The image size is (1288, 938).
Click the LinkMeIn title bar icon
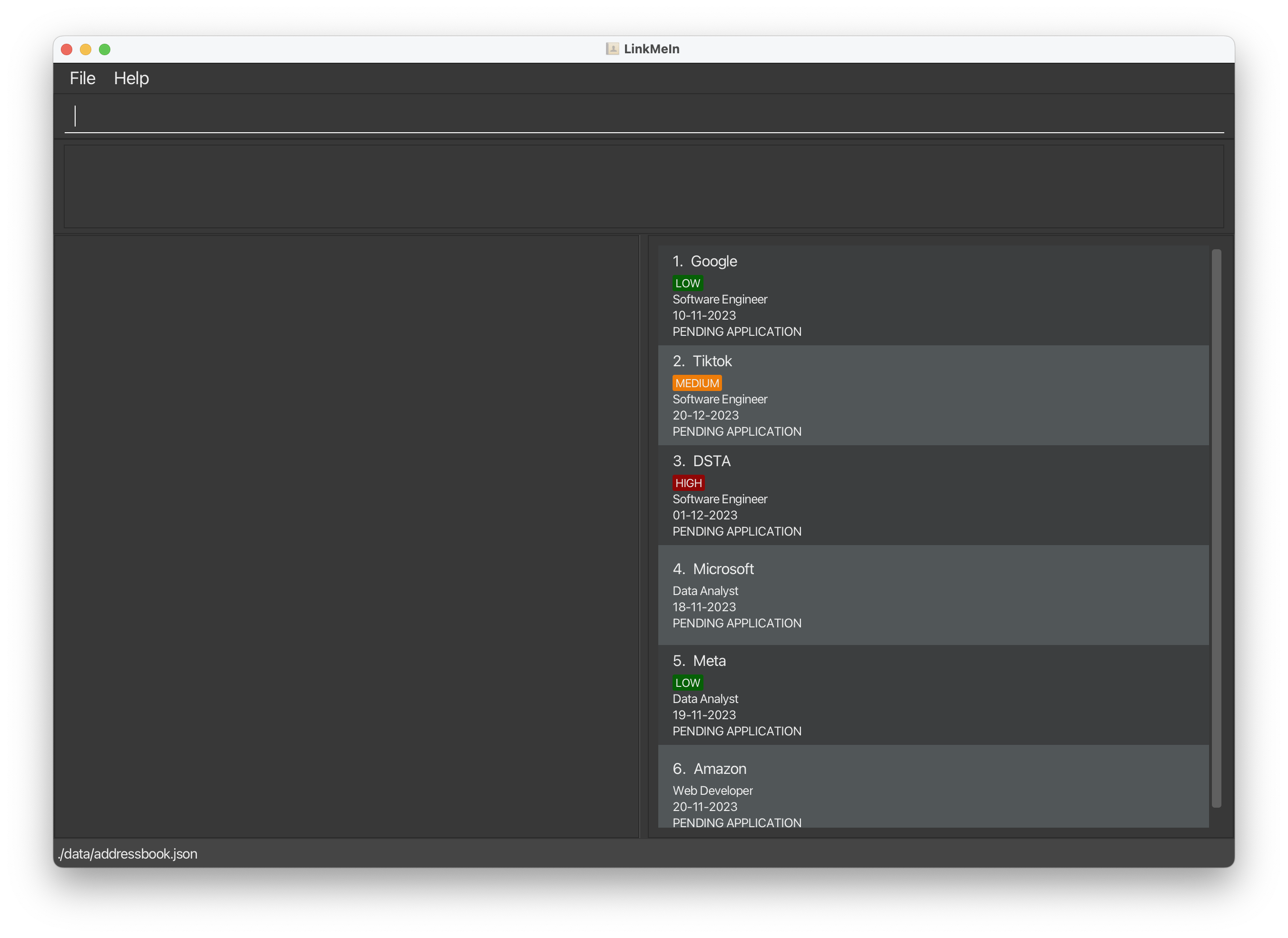pyautogui.click(x=612, y=49)
